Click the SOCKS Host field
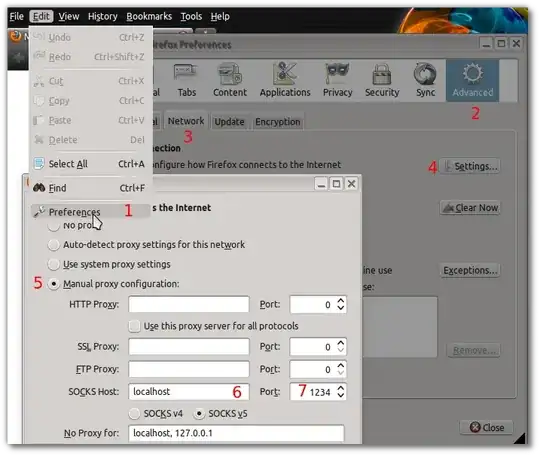This screenshot has height=456, width=540. 189,392
